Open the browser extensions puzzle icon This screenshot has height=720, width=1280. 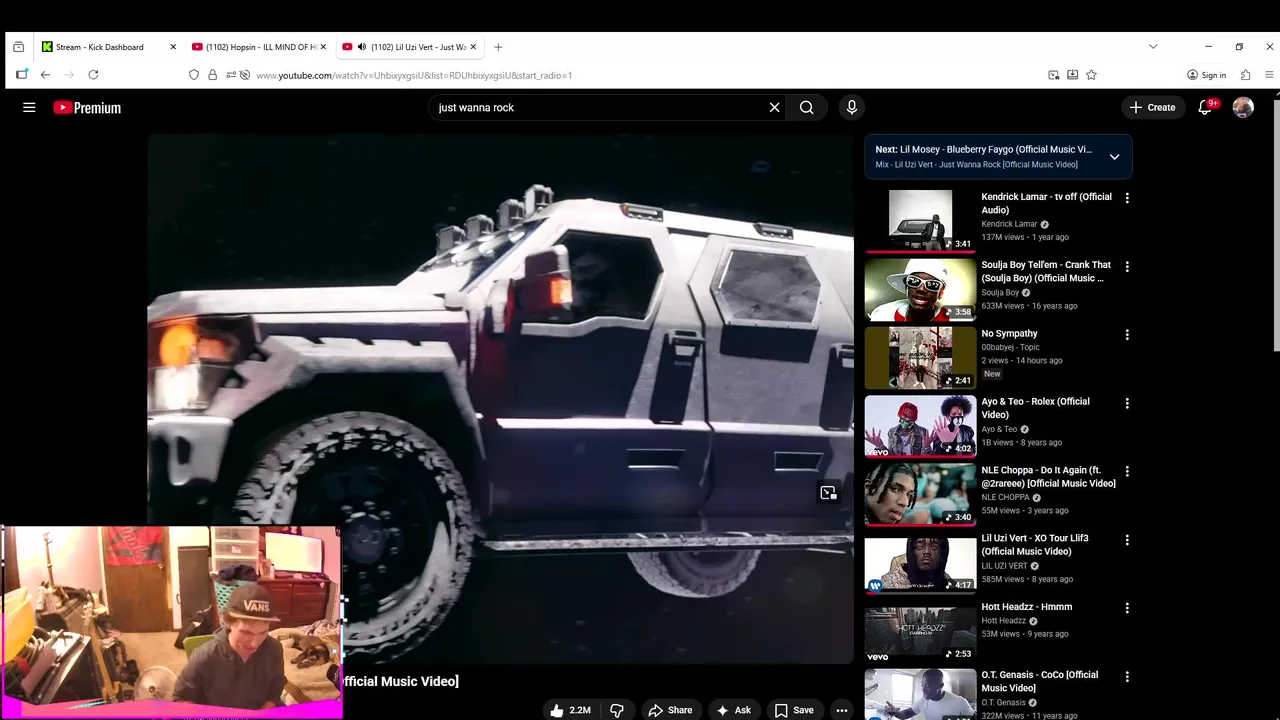(x=1245, y=75)
